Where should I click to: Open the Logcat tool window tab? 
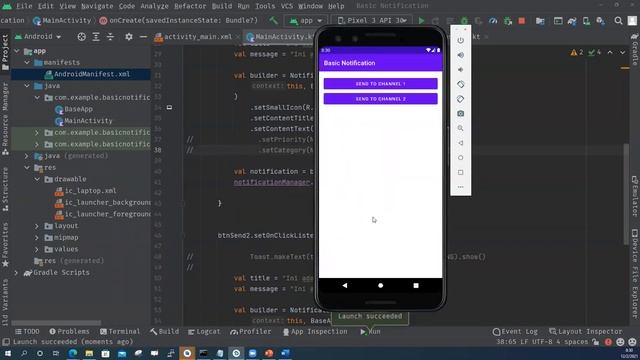204,331
